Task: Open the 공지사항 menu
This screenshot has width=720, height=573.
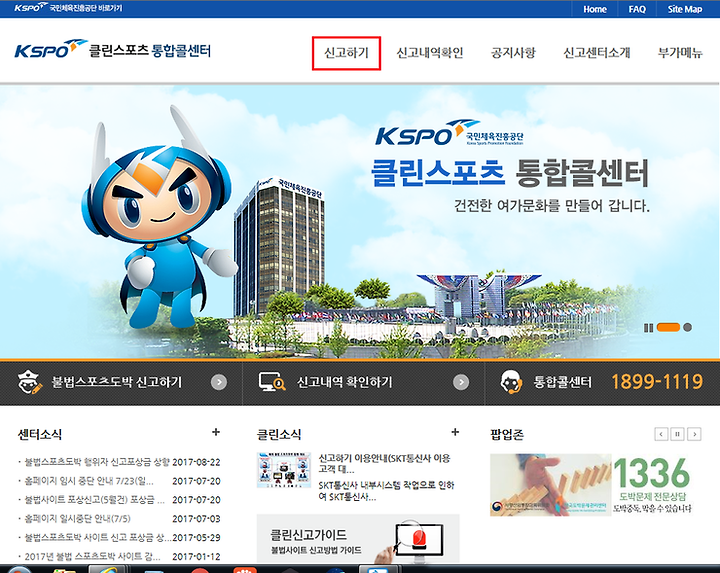Action: point(513,53)
